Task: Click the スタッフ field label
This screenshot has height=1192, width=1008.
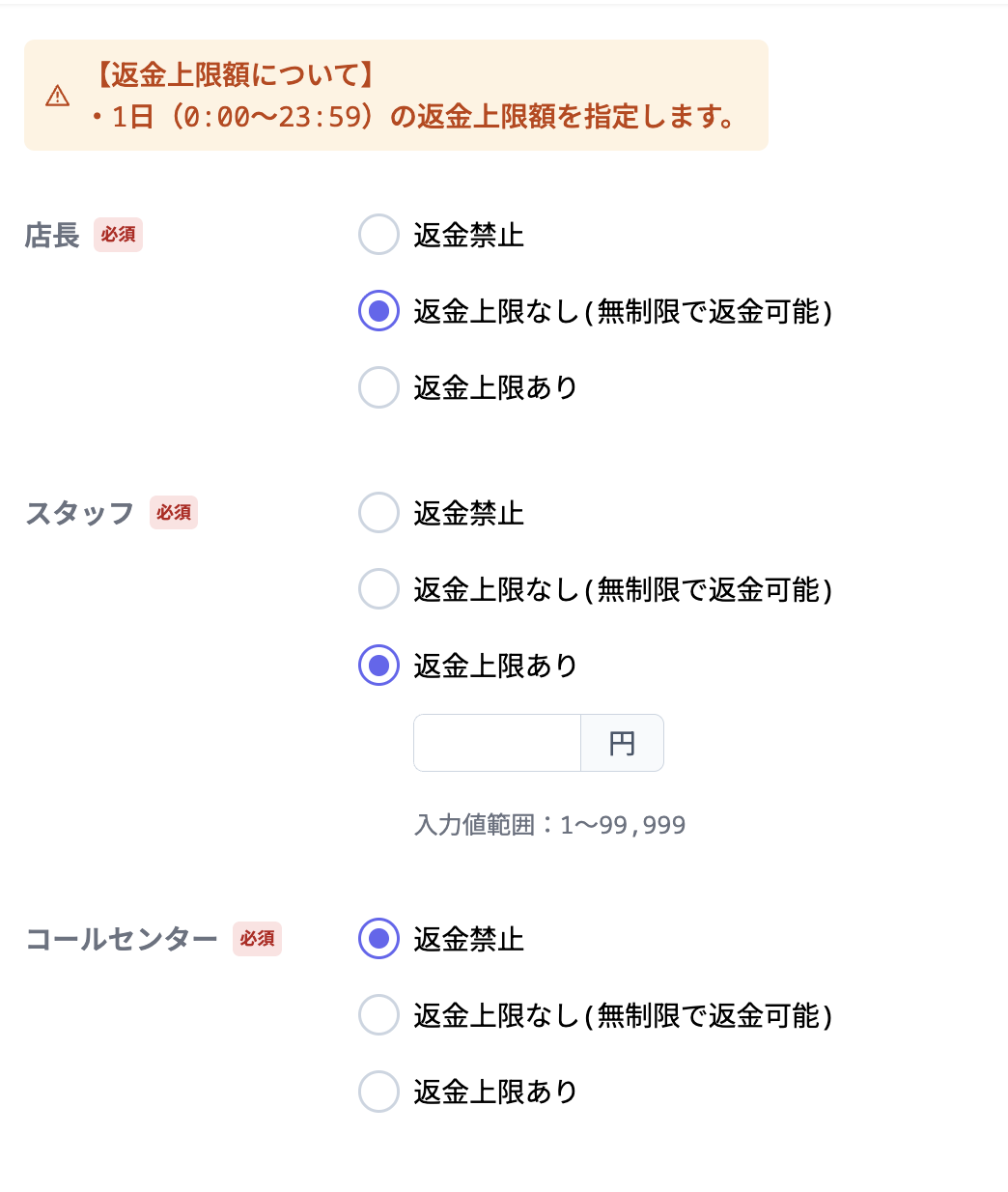Action: tap(79, 513)
